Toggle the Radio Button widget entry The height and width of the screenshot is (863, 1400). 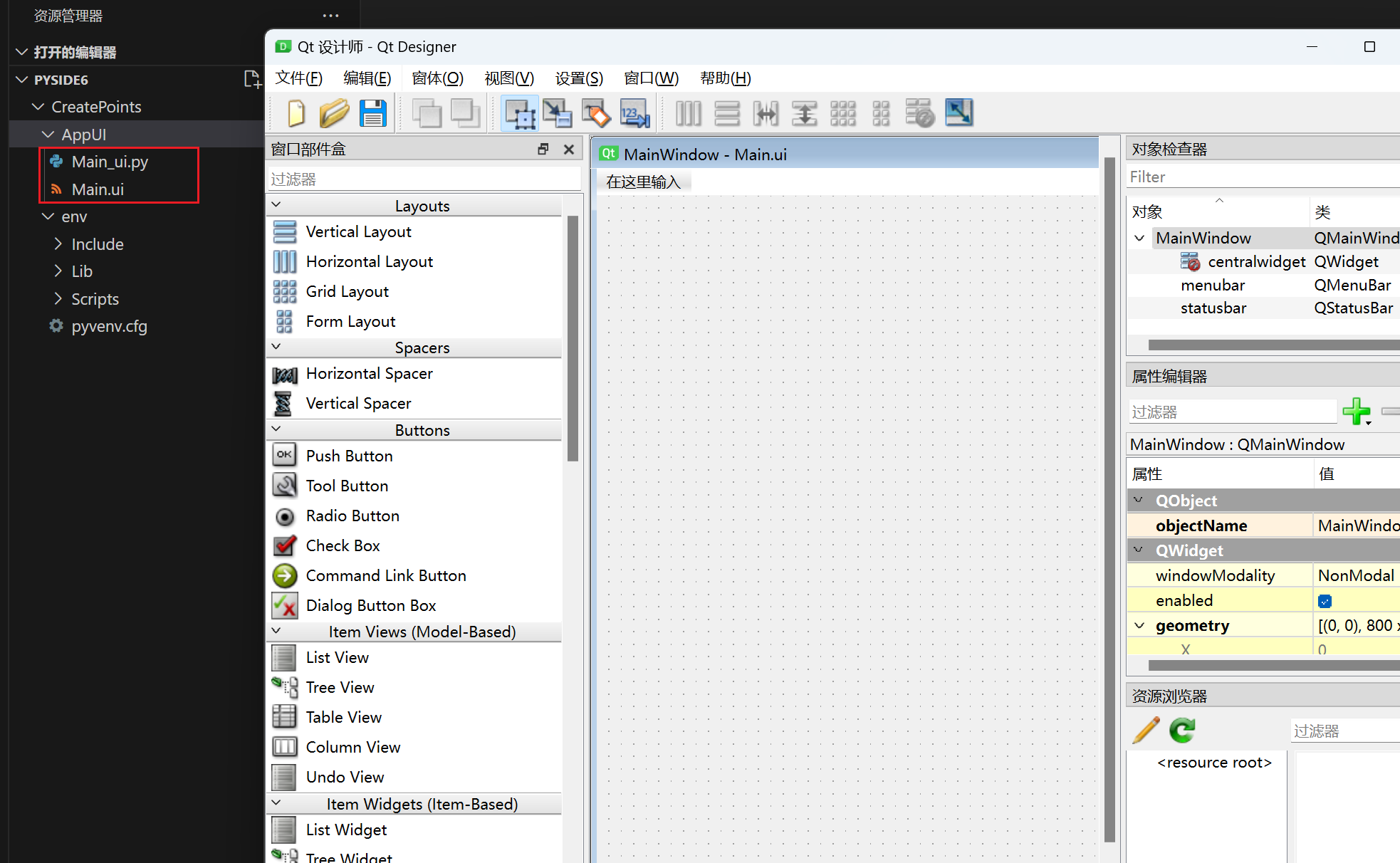click(352, 516)
